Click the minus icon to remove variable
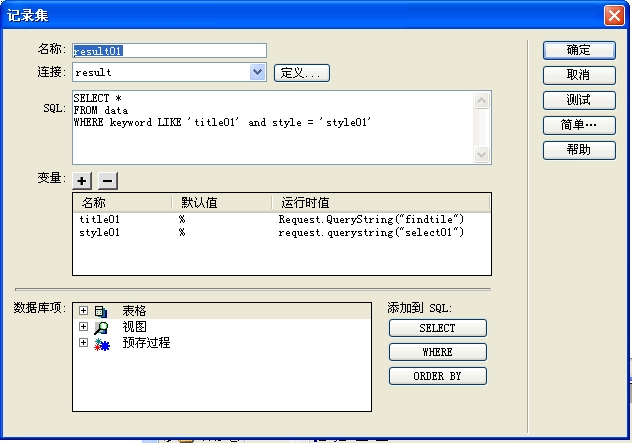The width and height of the screenshot is (632, 443). [x=107, y=180]
